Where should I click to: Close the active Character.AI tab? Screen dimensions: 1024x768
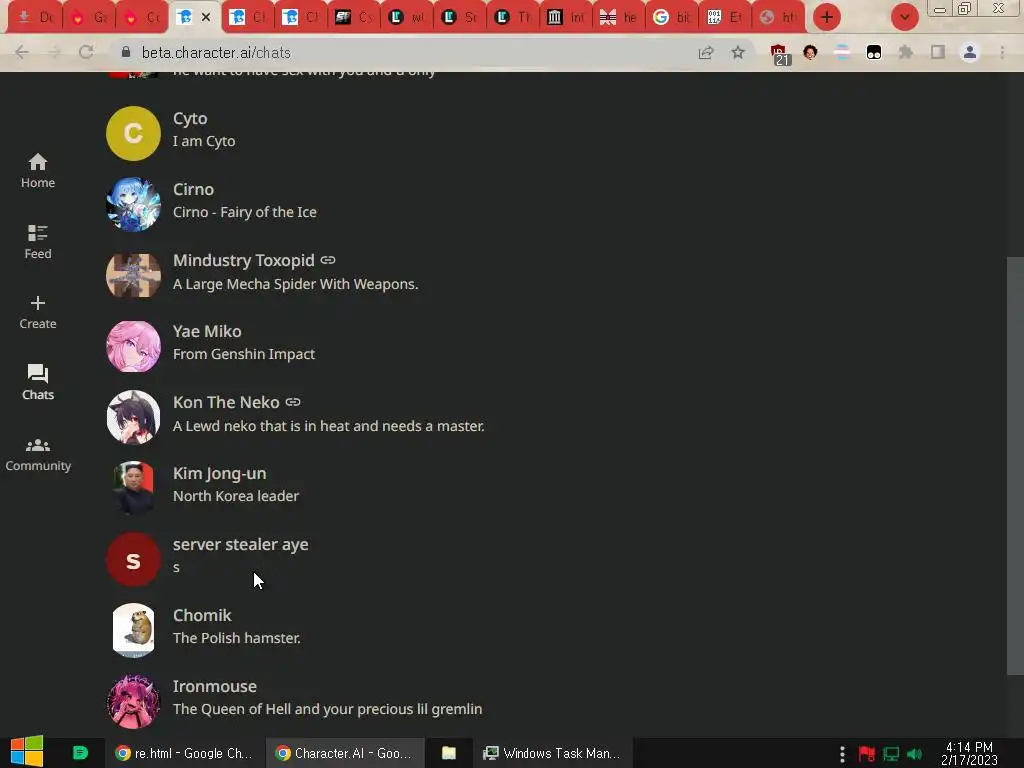206,17
